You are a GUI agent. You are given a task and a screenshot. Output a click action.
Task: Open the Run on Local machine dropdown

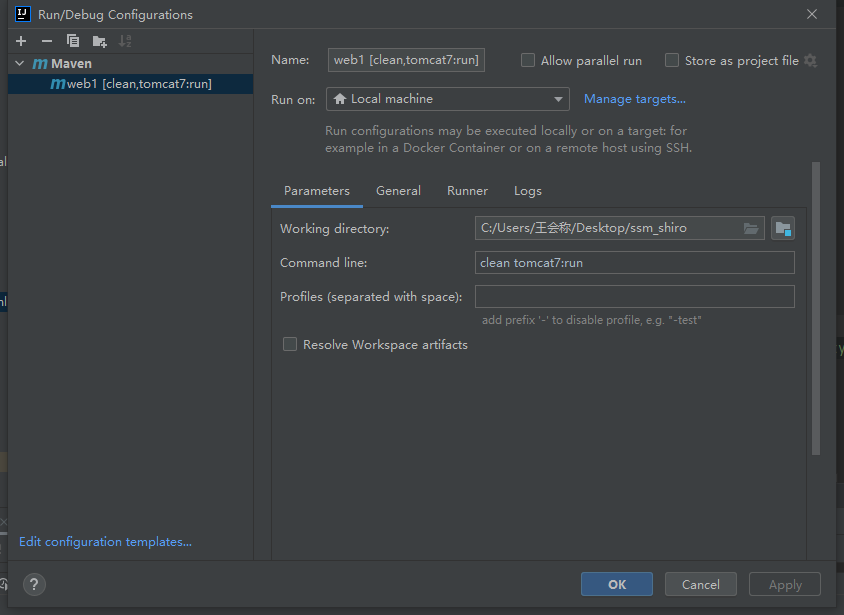[x=447, y=99]
